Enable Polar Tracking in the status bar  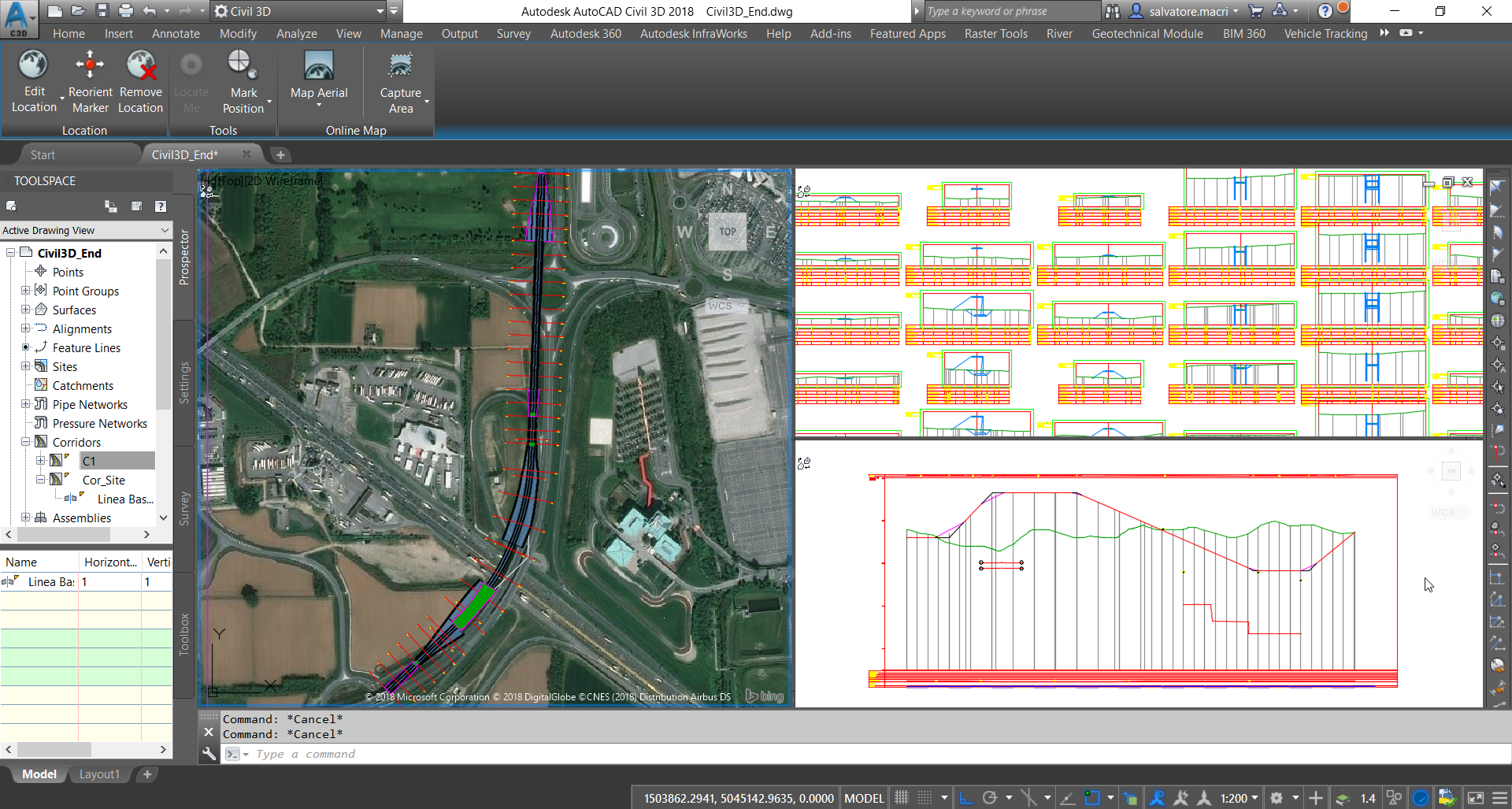pyautogui.click(x=991, y=797)
